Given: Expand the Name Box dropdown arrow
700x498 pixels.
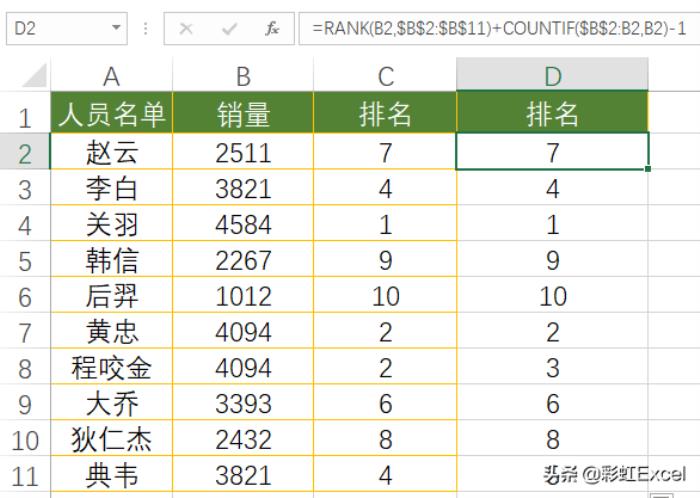Looking at the screenshot, I should pyautogui.click(x=117, y=29).
